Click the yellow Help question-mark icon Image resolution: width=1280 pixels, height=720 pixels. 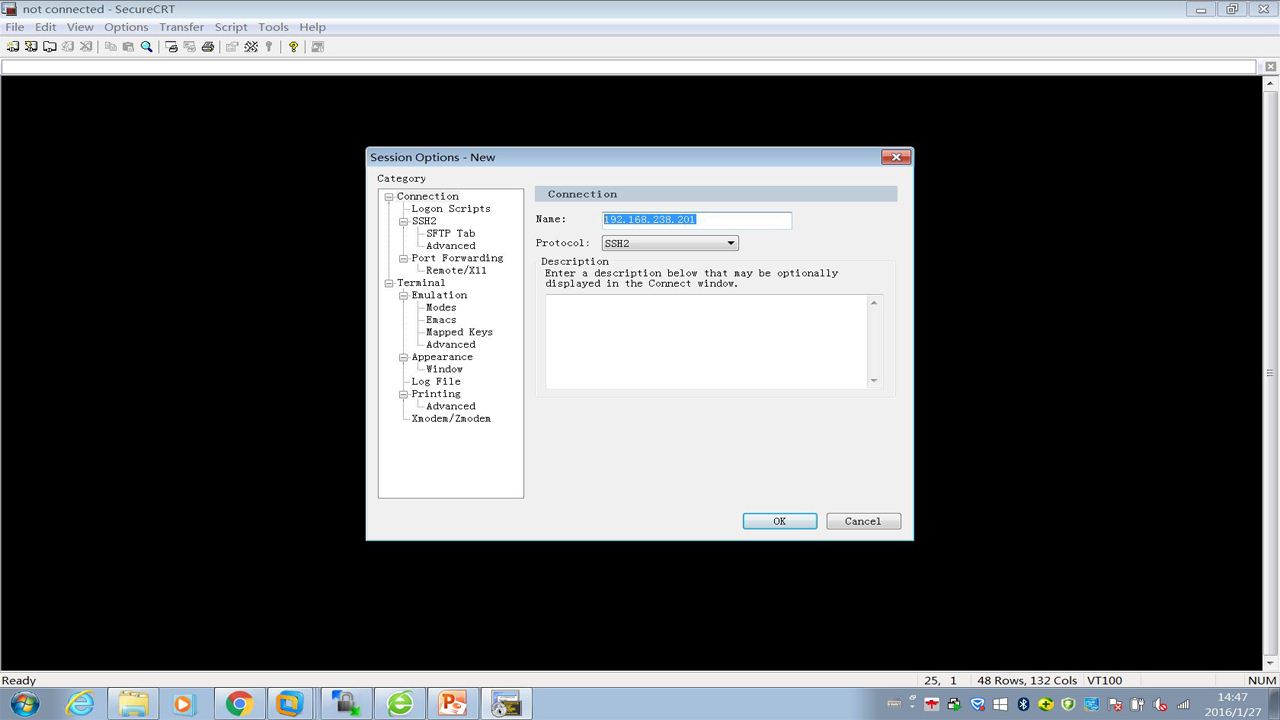tap(293, 46)
